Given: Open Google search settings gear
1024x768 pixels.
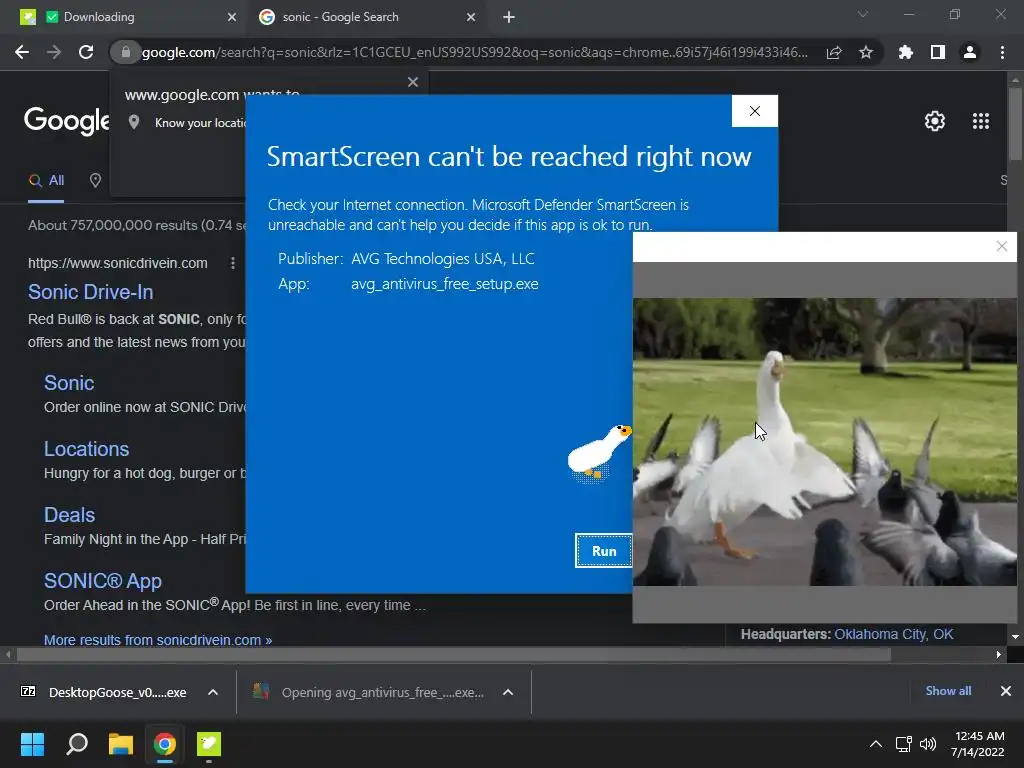Looking at the screenshot, I should [935, 121].
